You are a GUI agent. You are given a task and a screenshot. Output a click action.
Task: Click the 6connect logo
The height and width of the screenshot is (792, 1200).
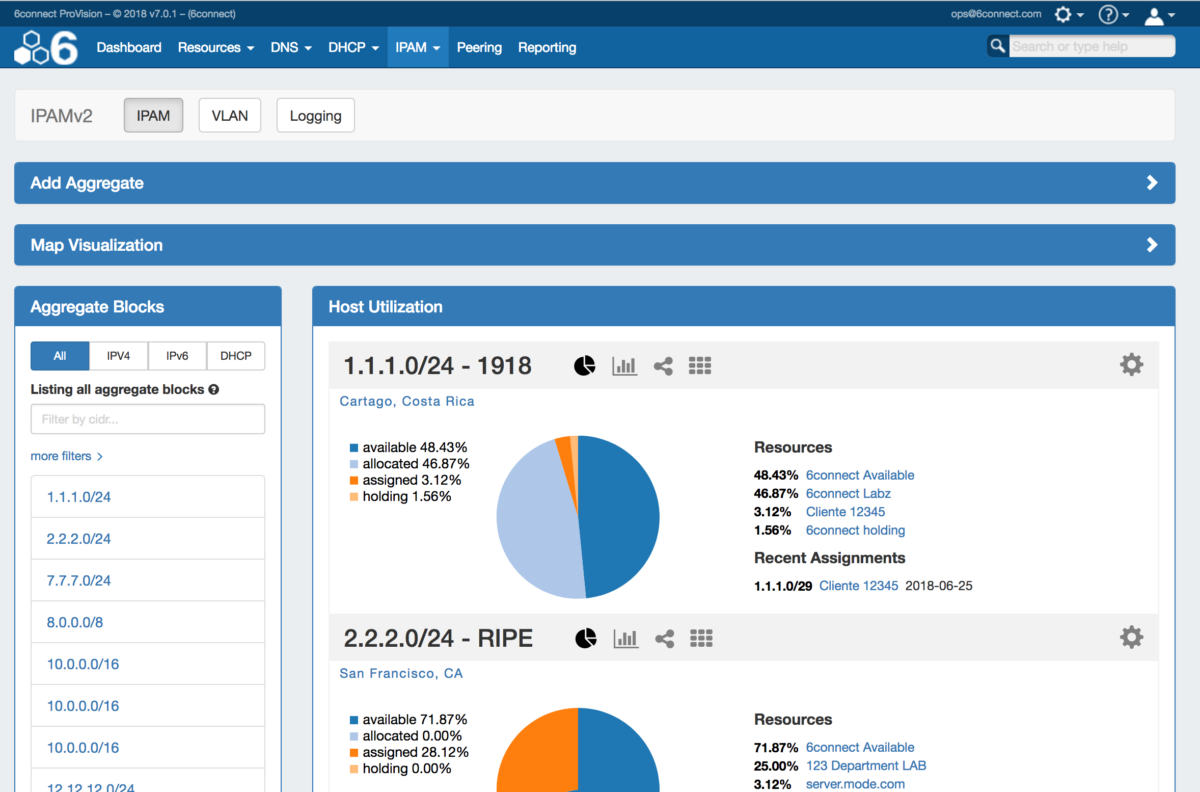pyautogui.click(x=44, y=46)
